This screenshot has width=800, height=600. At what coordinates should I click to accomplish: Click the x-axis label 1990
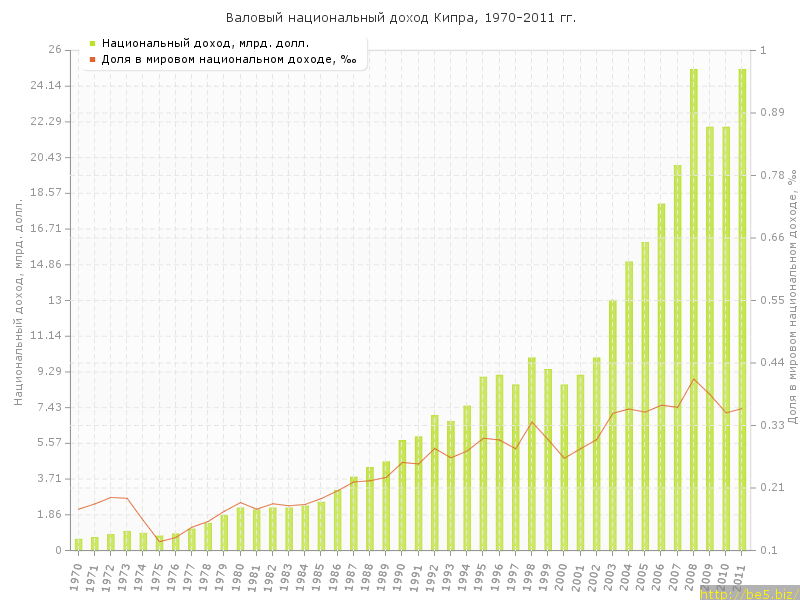point(400,574)
